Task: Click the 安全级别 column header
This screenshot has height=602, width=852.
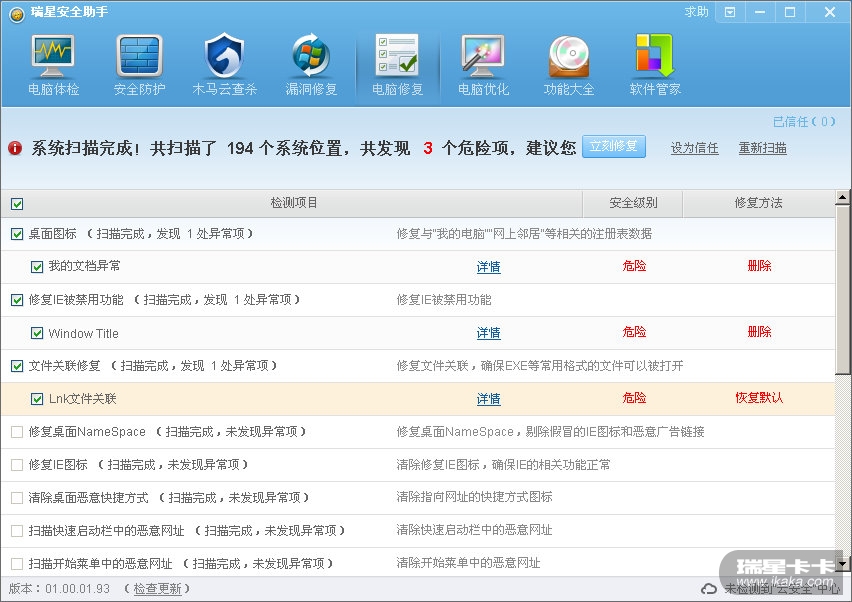Action: [x=633, y=203]
